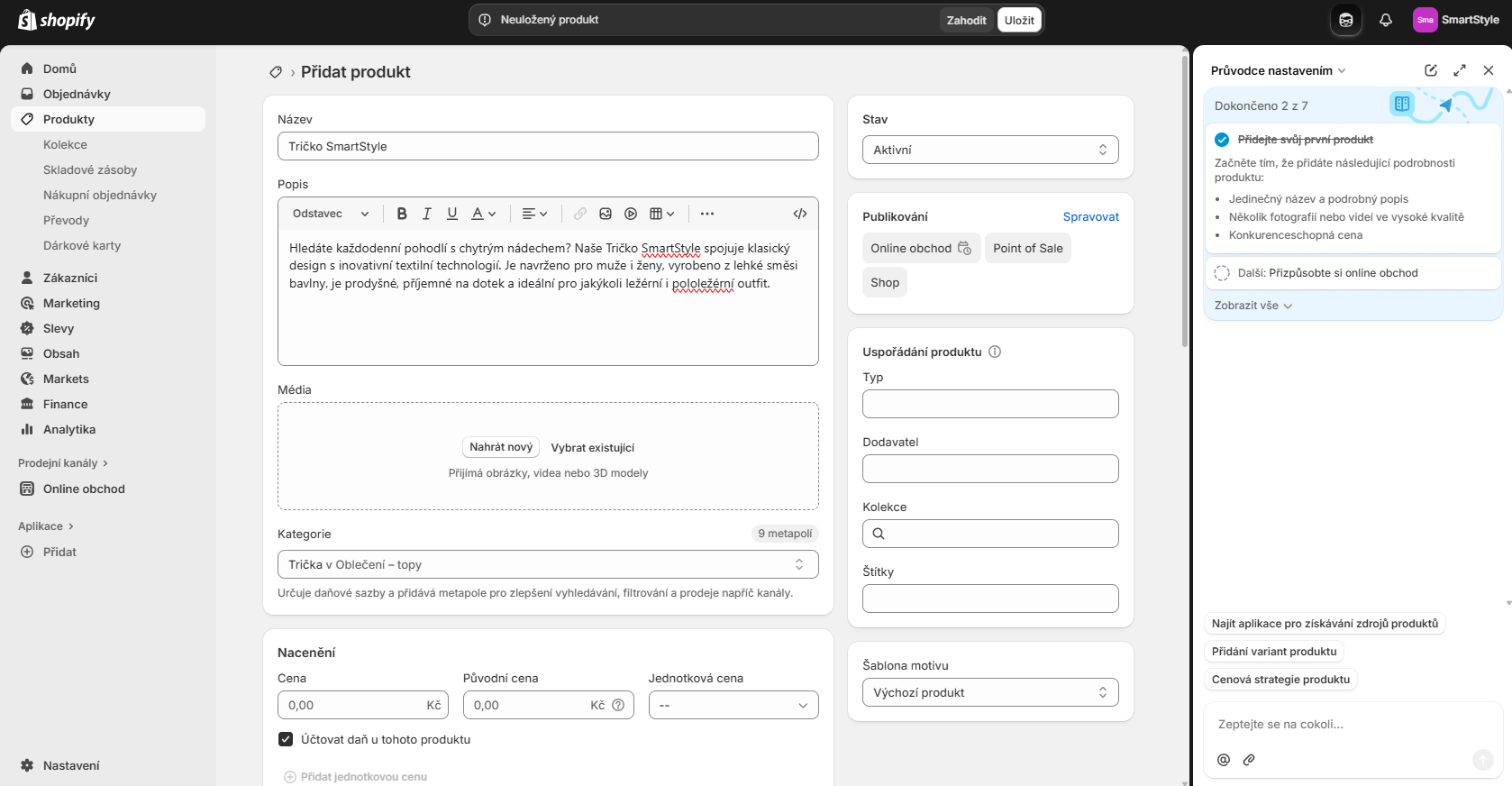Toggle the completed 'Přidejte svůj první produkt' checkmark

pos(1222,140)
